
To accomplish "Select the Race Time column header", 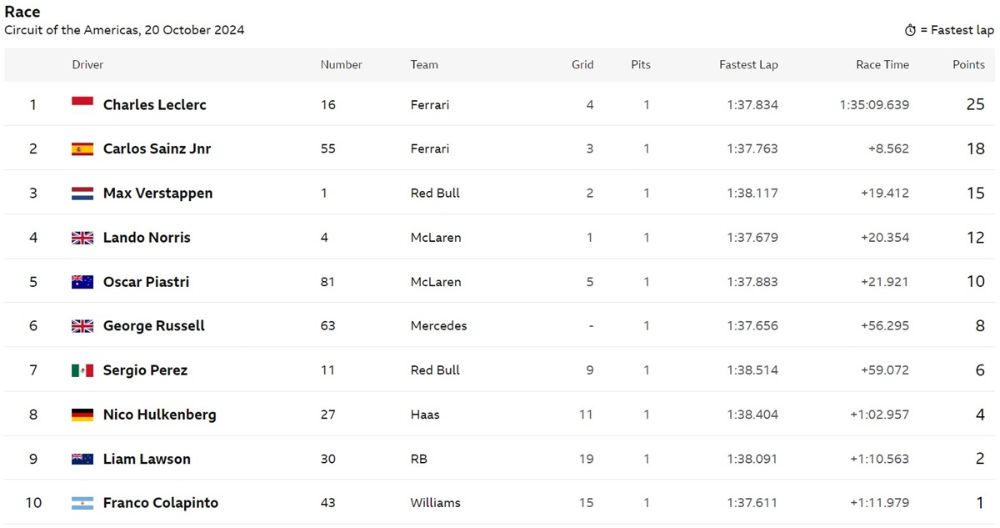I will 882,64.
